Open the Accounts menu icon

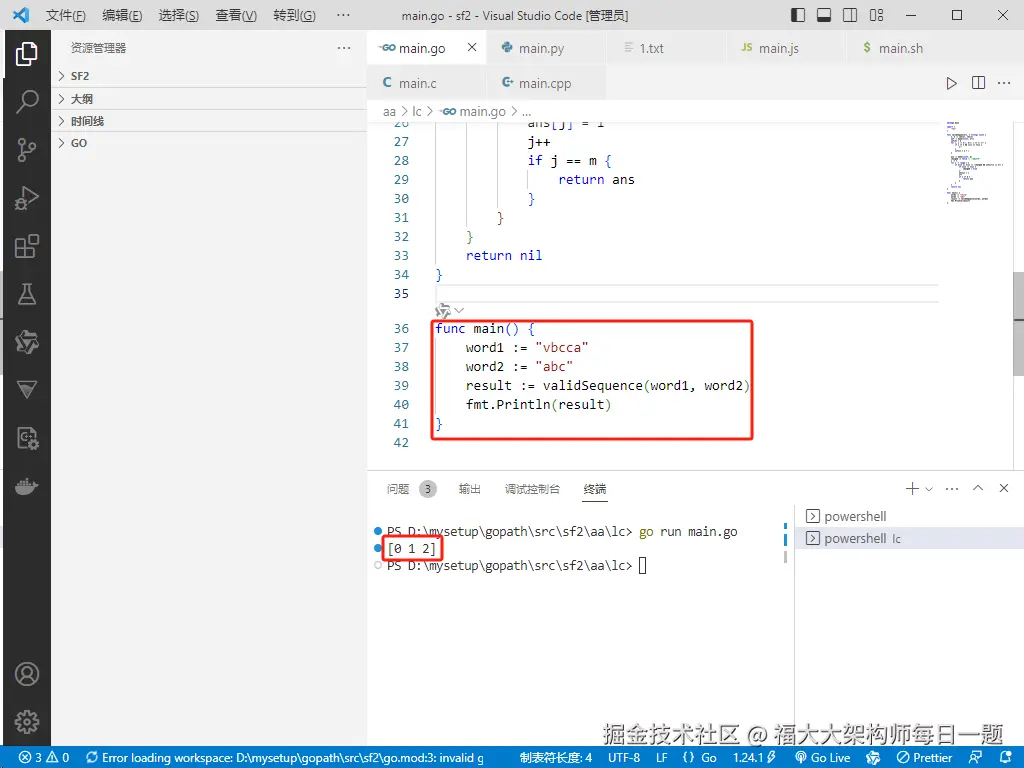(27, 674)
